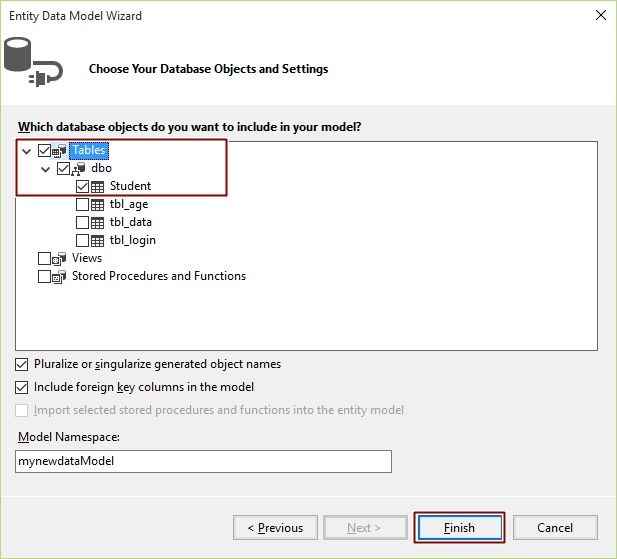The image size is (617, 559).
Task: Click the Tables folder icon
Action: [59, 151]
